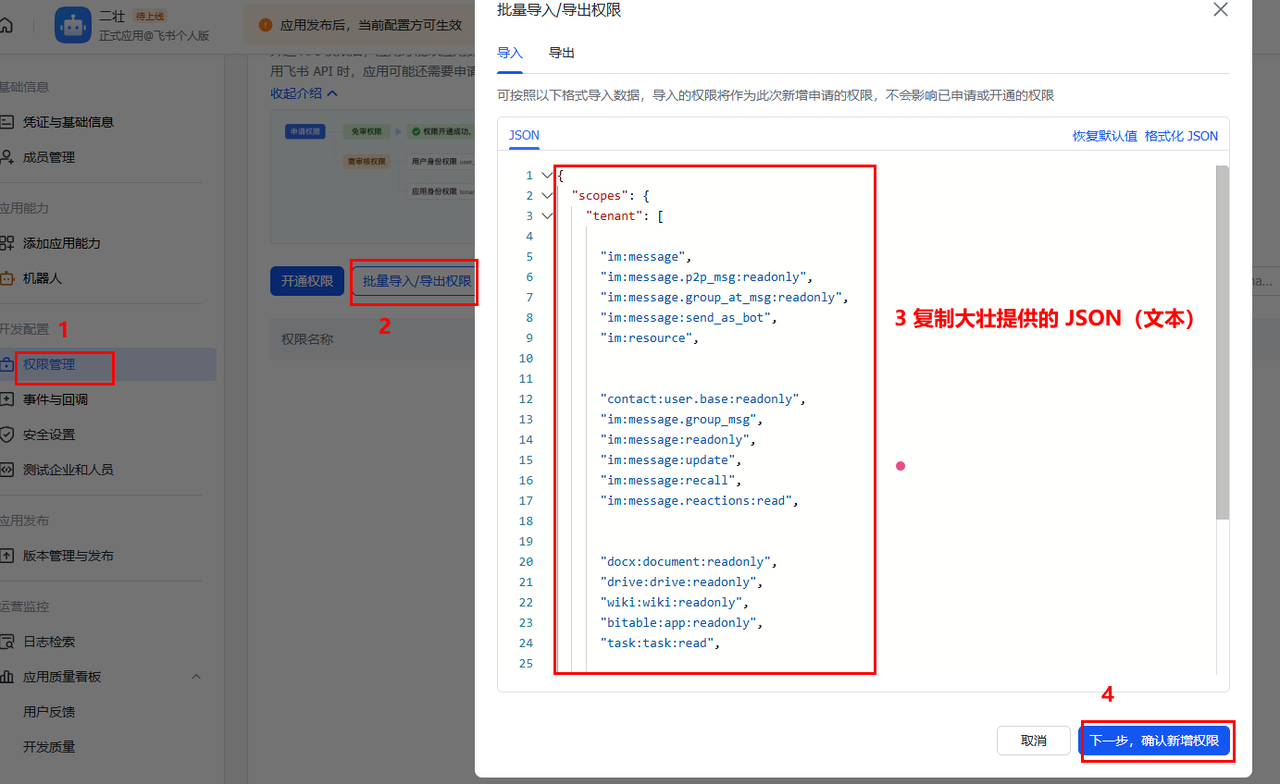This screenshot has height=784, width=1280.
Task: Collapse the 应用质量看板 sidebar group
Action: (x=196, y=676)
